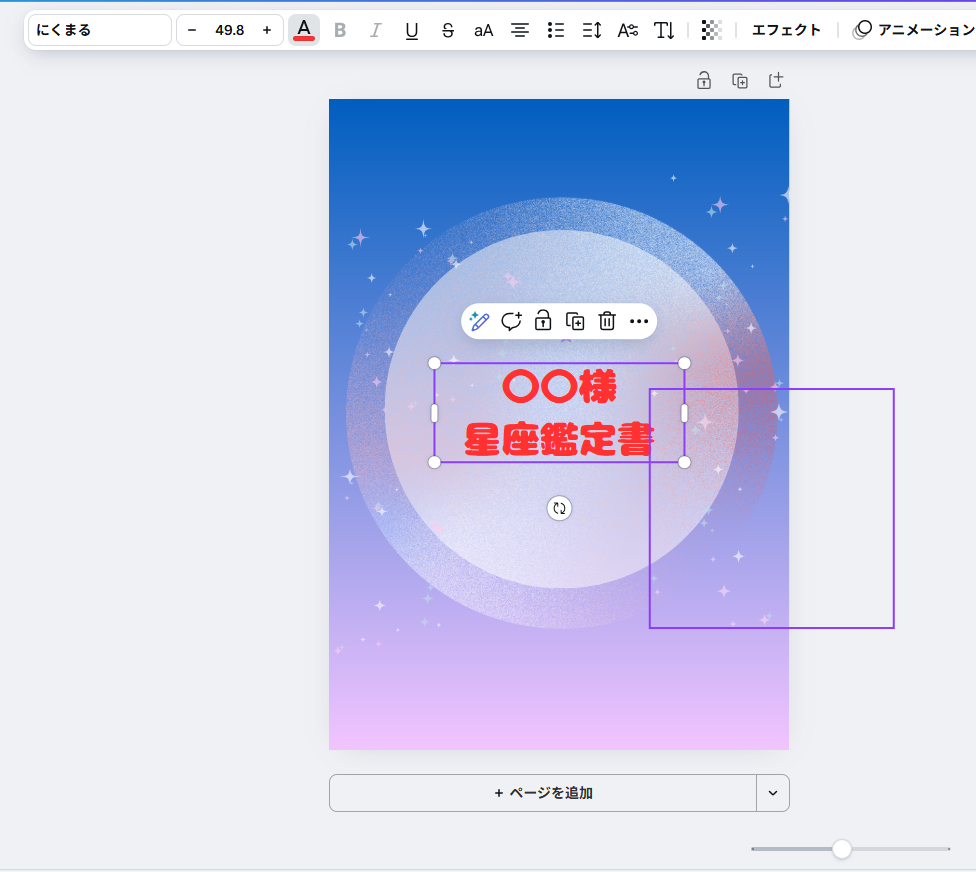The image size is (976, 872).
Task: Open Magic Write on floating toolbar
Action: 479,321
